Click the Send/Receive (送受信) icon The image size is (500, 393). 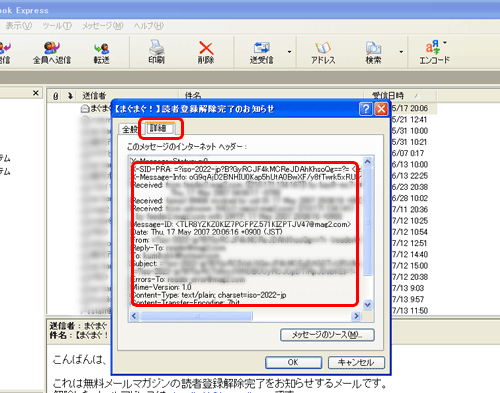click(x=262, y=52)
